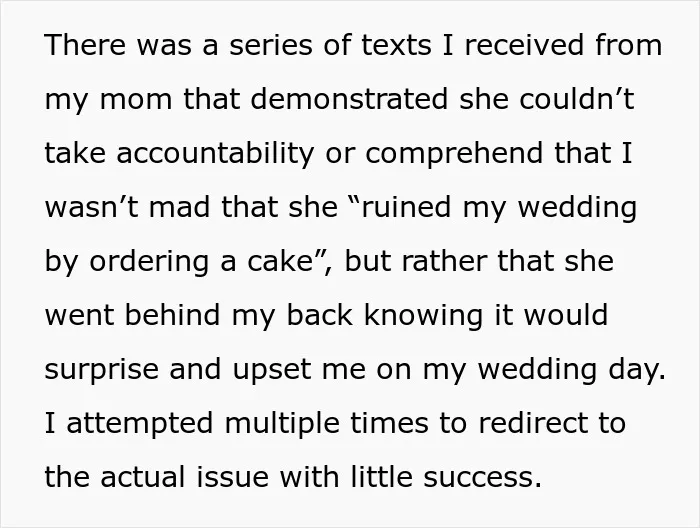Click the word "received" in the first line
The height and width of the screenshot is (528, 700).
524,45
